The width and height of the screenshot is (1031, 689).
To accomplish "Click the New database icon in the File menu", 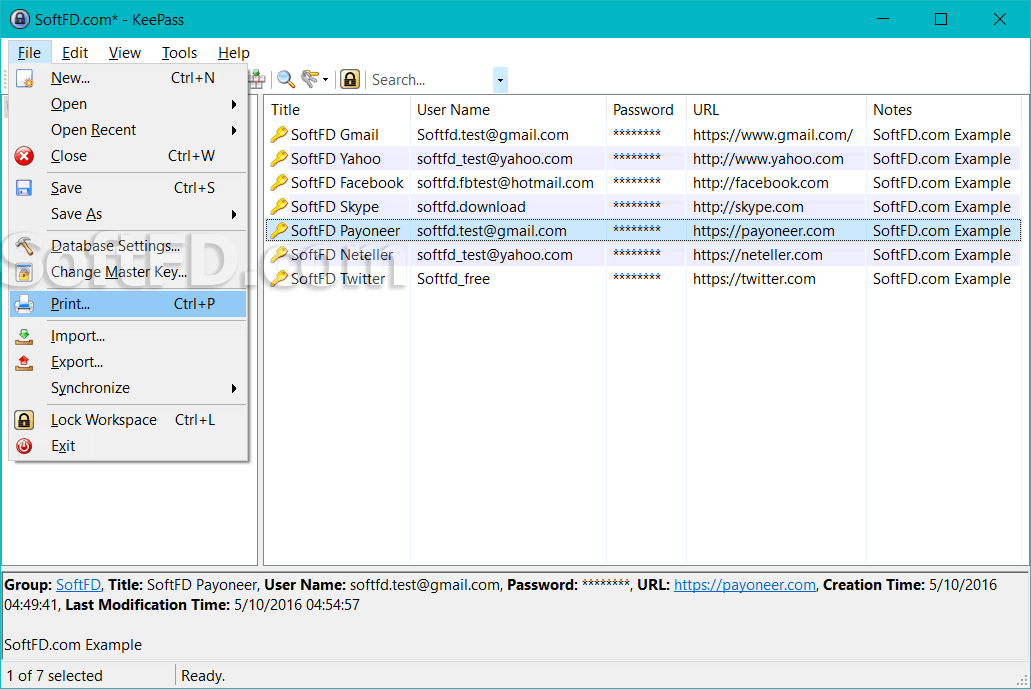I will [x=24, y=78].
